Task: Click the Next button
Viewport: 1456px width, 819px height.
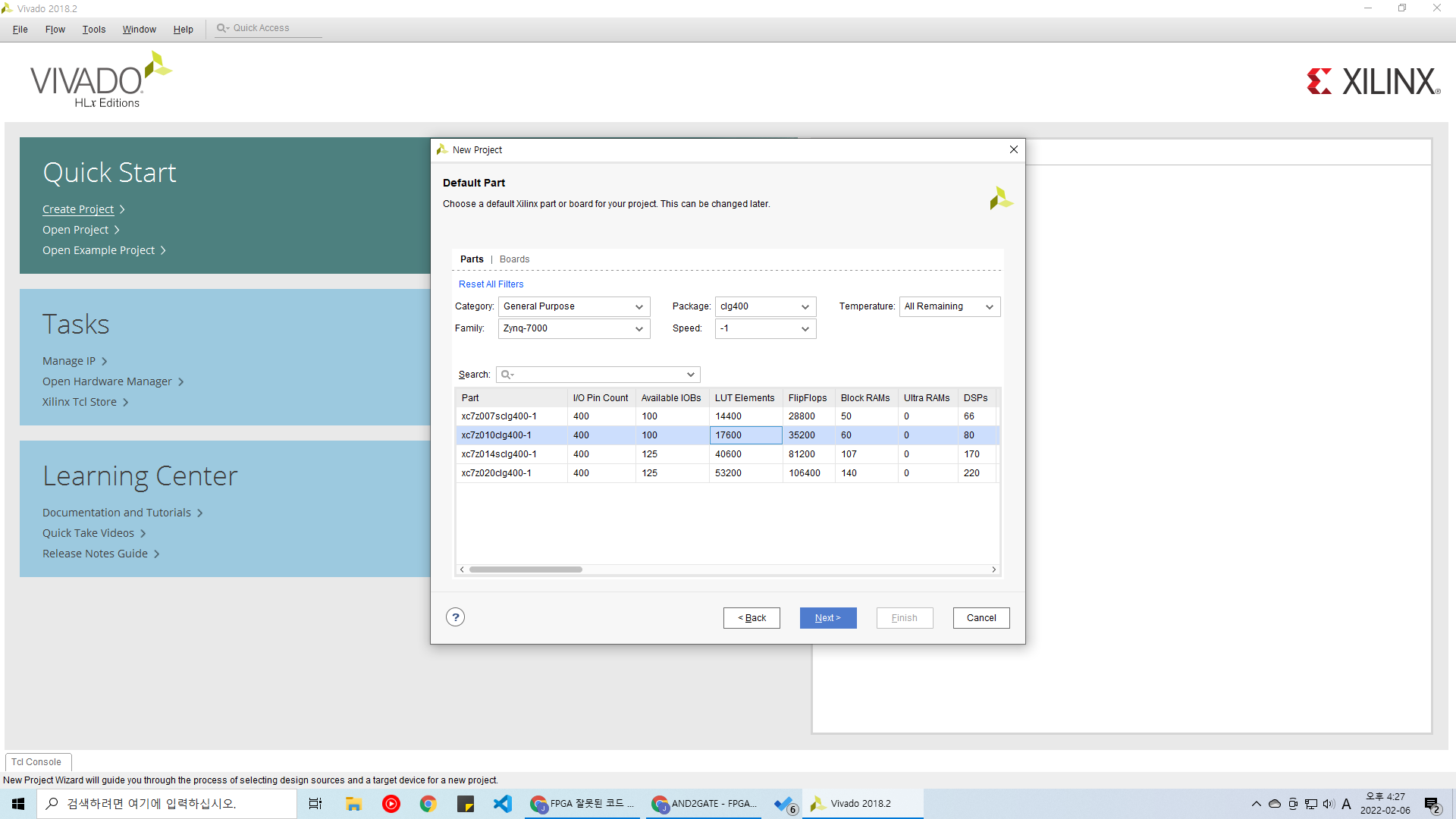Action: pos(827,618)
